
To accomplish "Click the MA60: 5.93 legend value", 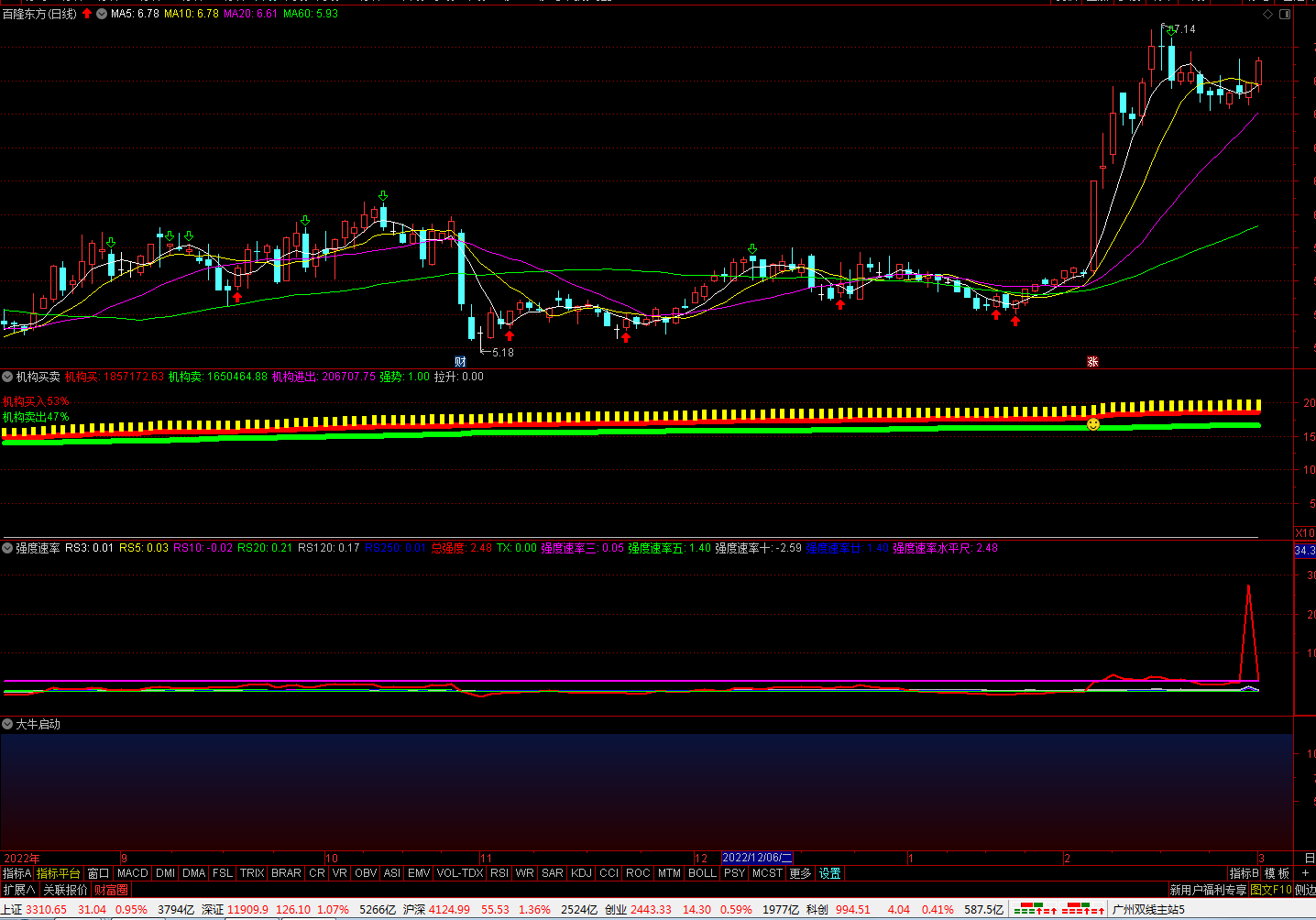I will pyautogui.click(x=311, y=14).
